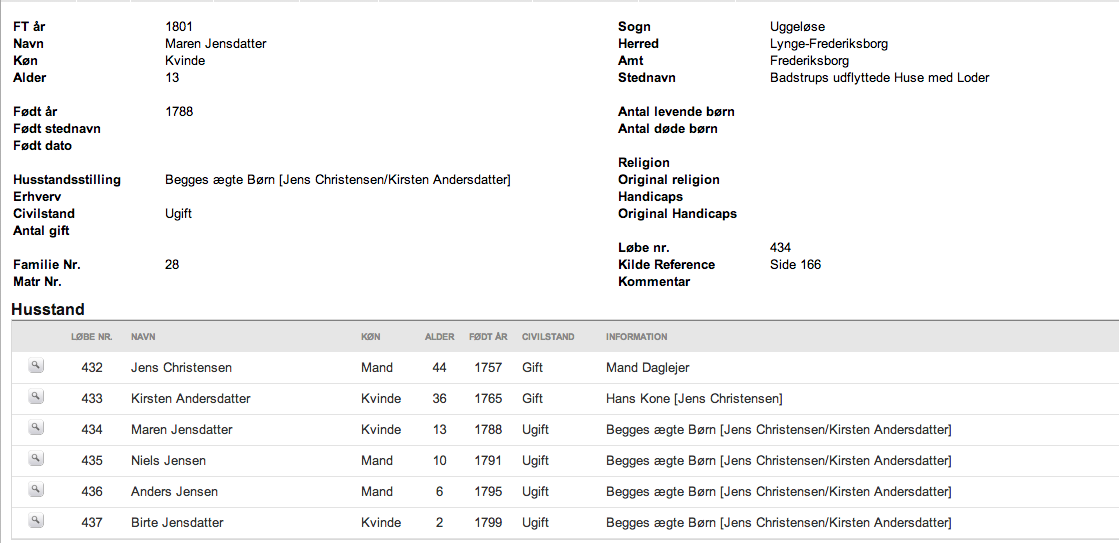This screenshot has height=543, width=1119.
Task: Click the Husstand section heading
Action: point(48,309)
